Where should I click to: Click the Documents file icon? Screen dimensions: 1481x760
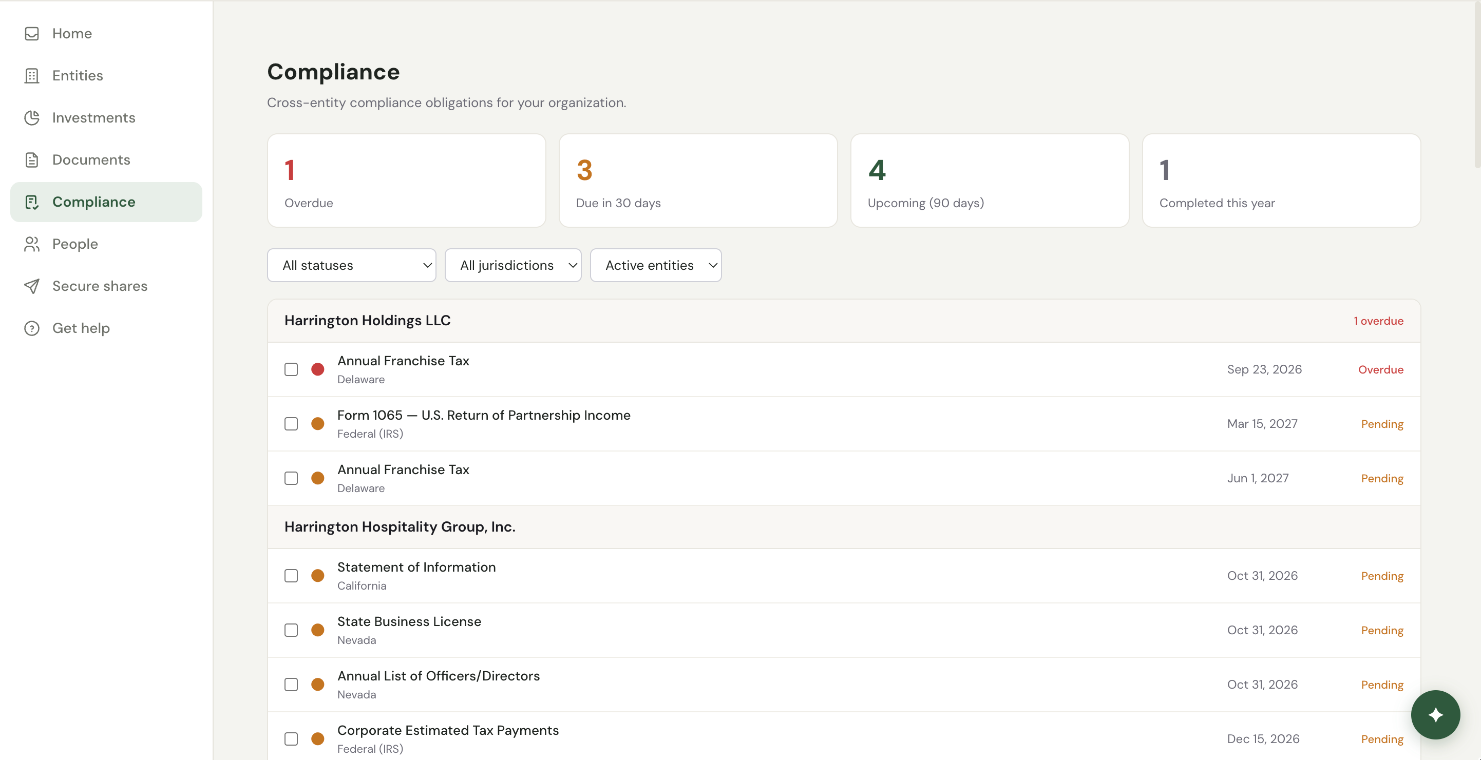coord(32,160)
